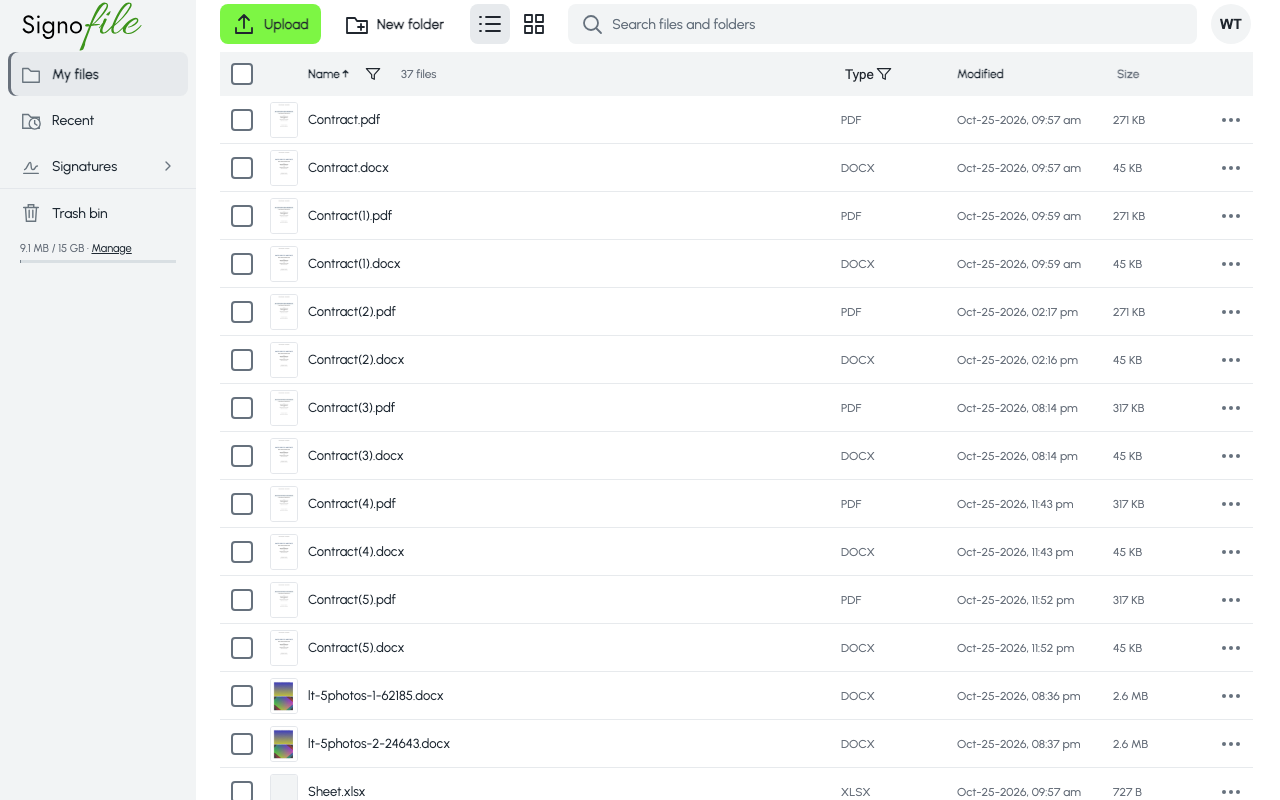Create a New folder

(x=395, y=24)
